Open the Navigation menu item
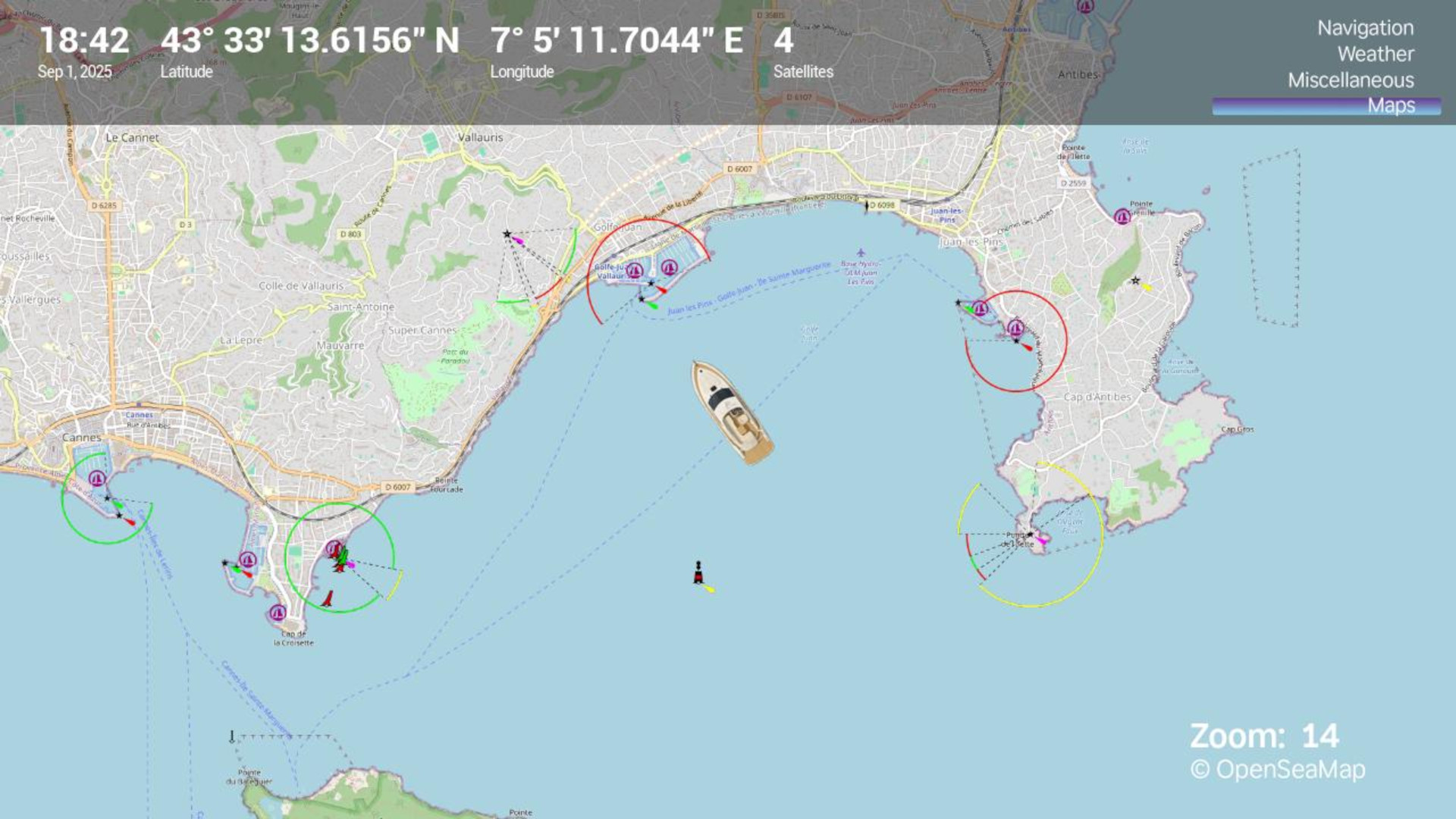Image resolution: width=1456 pixels, height=819 pixels. point(1365,28)
